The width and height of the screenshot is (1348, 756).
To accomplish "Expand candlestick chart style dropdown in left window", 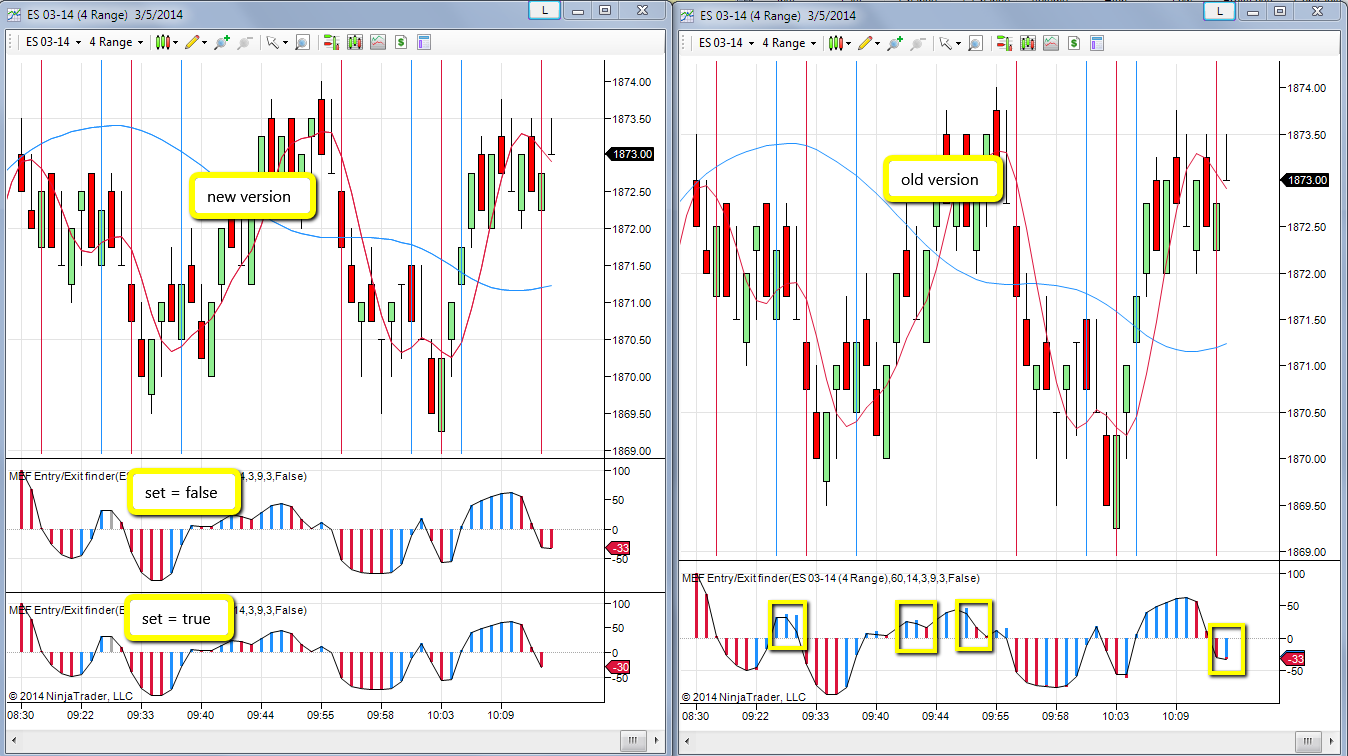I will pyautogui.click(x=176, y=42).
